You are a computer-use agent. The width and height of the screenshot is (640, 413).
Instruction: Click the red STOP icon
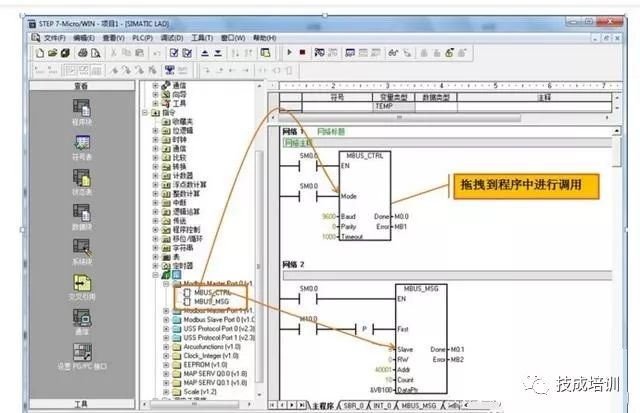tap(302, 52)
